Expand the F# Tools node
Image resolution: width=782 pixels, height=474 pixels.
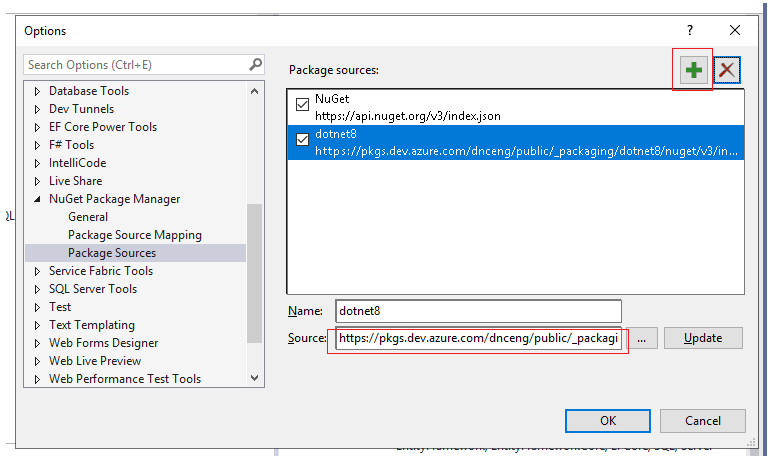point(37,145)
